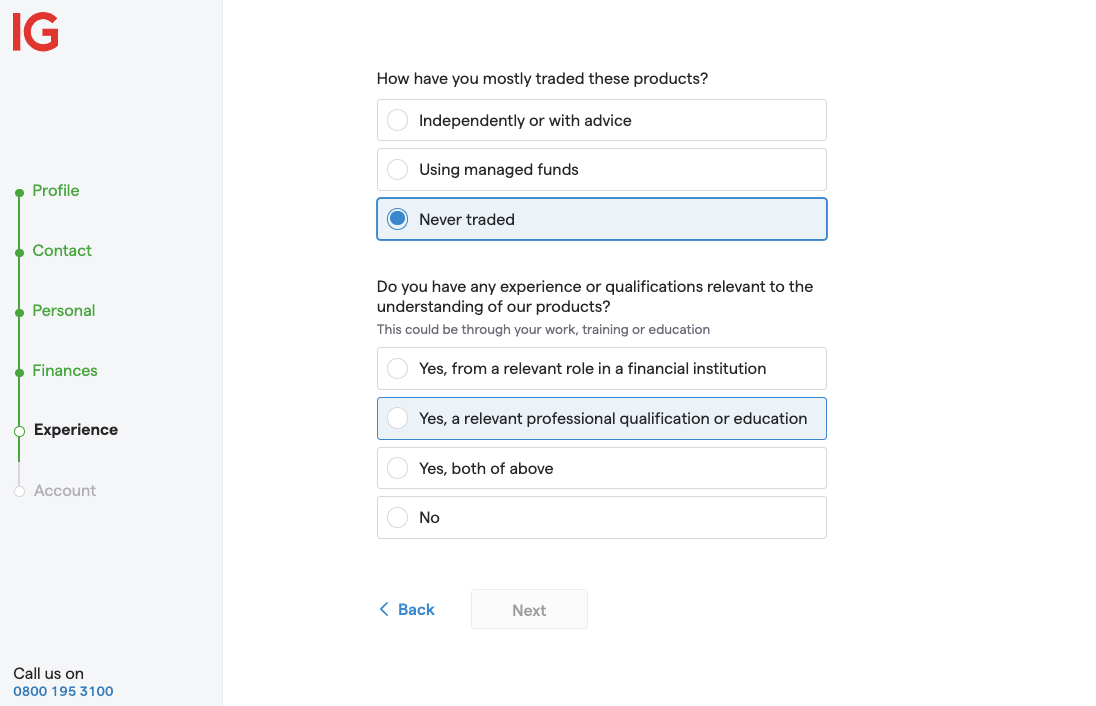Go to the Profile step
Viewport: 1096px width, 706px height.
pos(56,191)
